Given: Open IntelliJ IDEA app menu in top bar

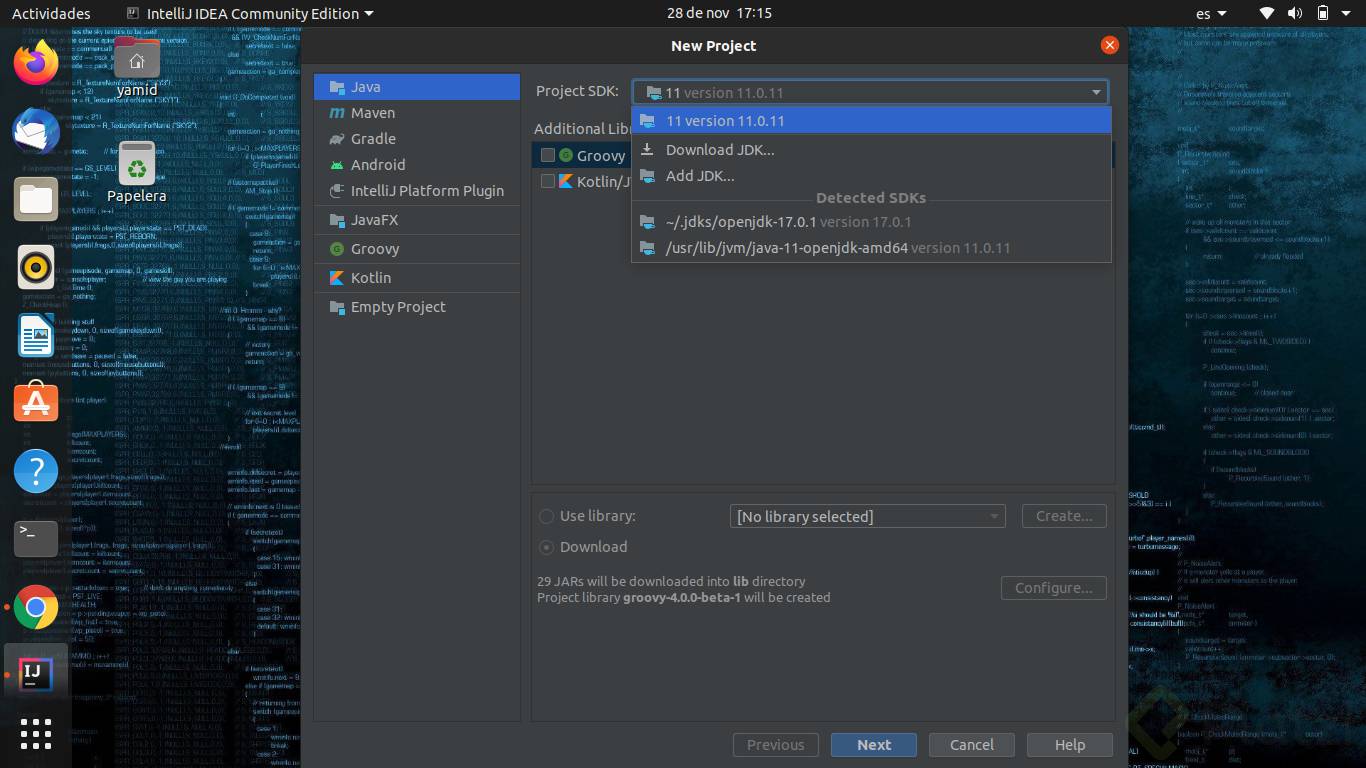Looking at the screenshot, I should pos(250,14).
